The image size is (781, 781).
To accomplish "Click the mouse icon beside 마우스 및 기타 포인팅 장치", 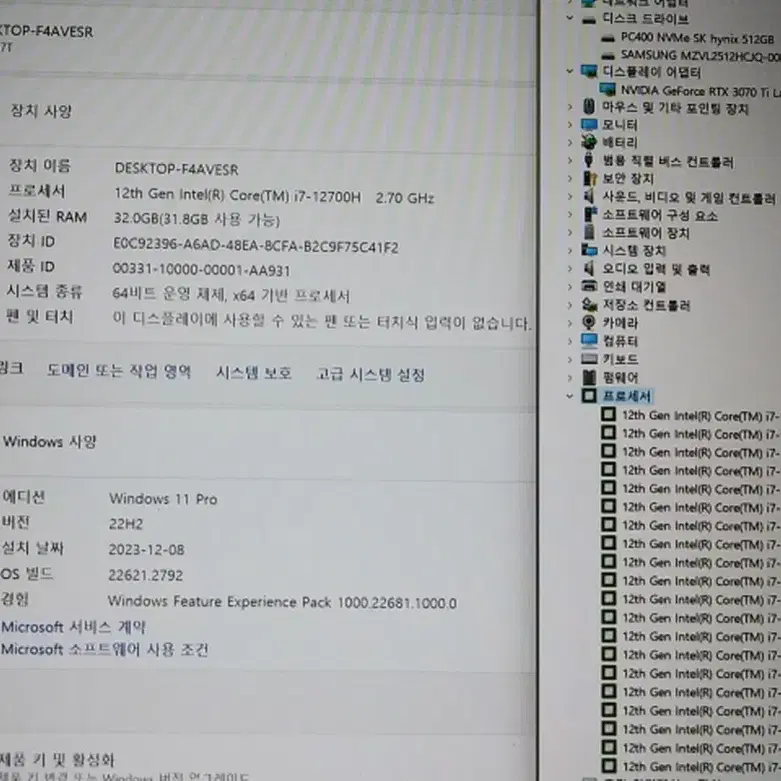I will point(589,107).
